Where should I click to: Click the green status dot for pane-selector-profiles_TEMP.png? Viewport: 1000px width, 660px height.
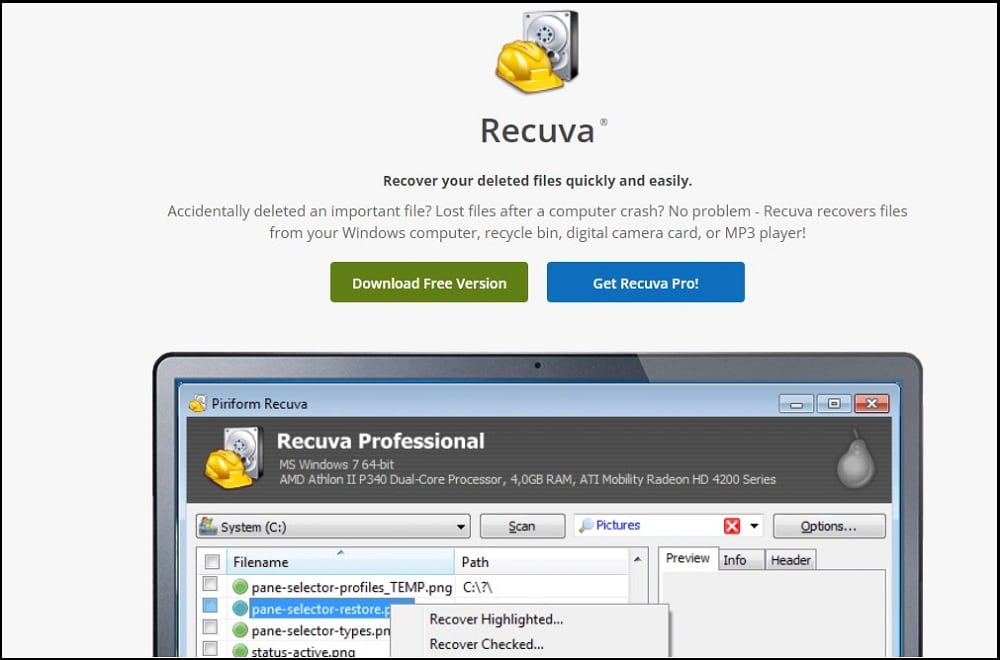tap(240, 586)
